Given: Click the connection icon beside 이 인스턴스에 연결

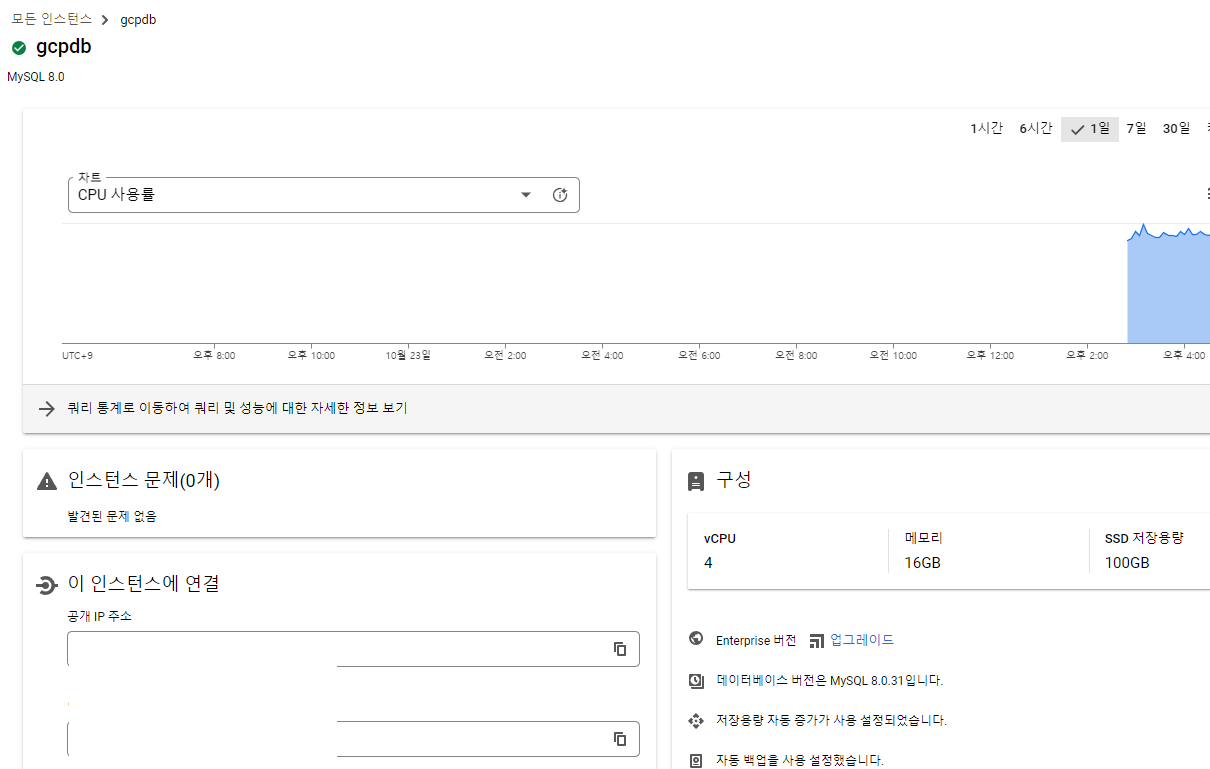Looking at the screenshot, I should [46, 585].
